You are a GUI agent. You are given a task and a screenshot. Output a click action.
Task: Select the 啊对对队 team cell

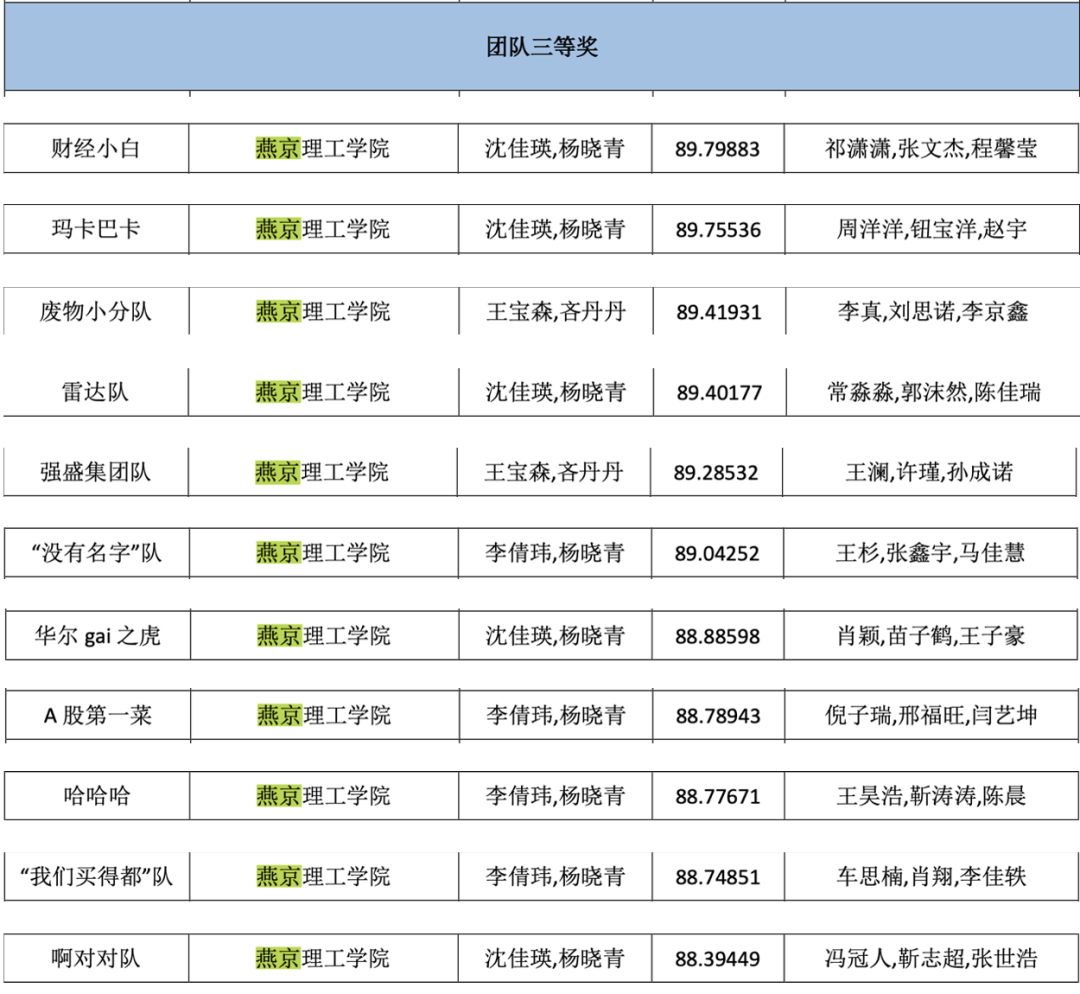[x=96, y=959]
